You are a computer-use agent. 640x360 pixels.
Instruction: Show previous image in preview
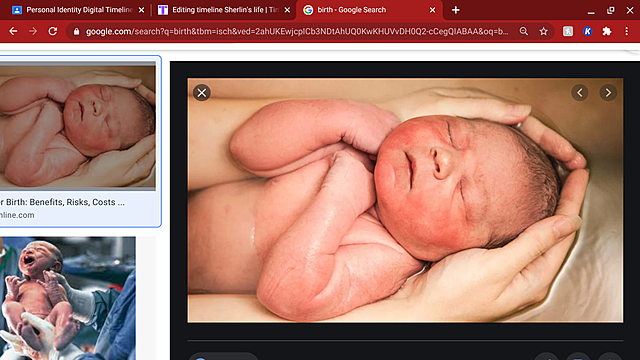coord(580,93)
